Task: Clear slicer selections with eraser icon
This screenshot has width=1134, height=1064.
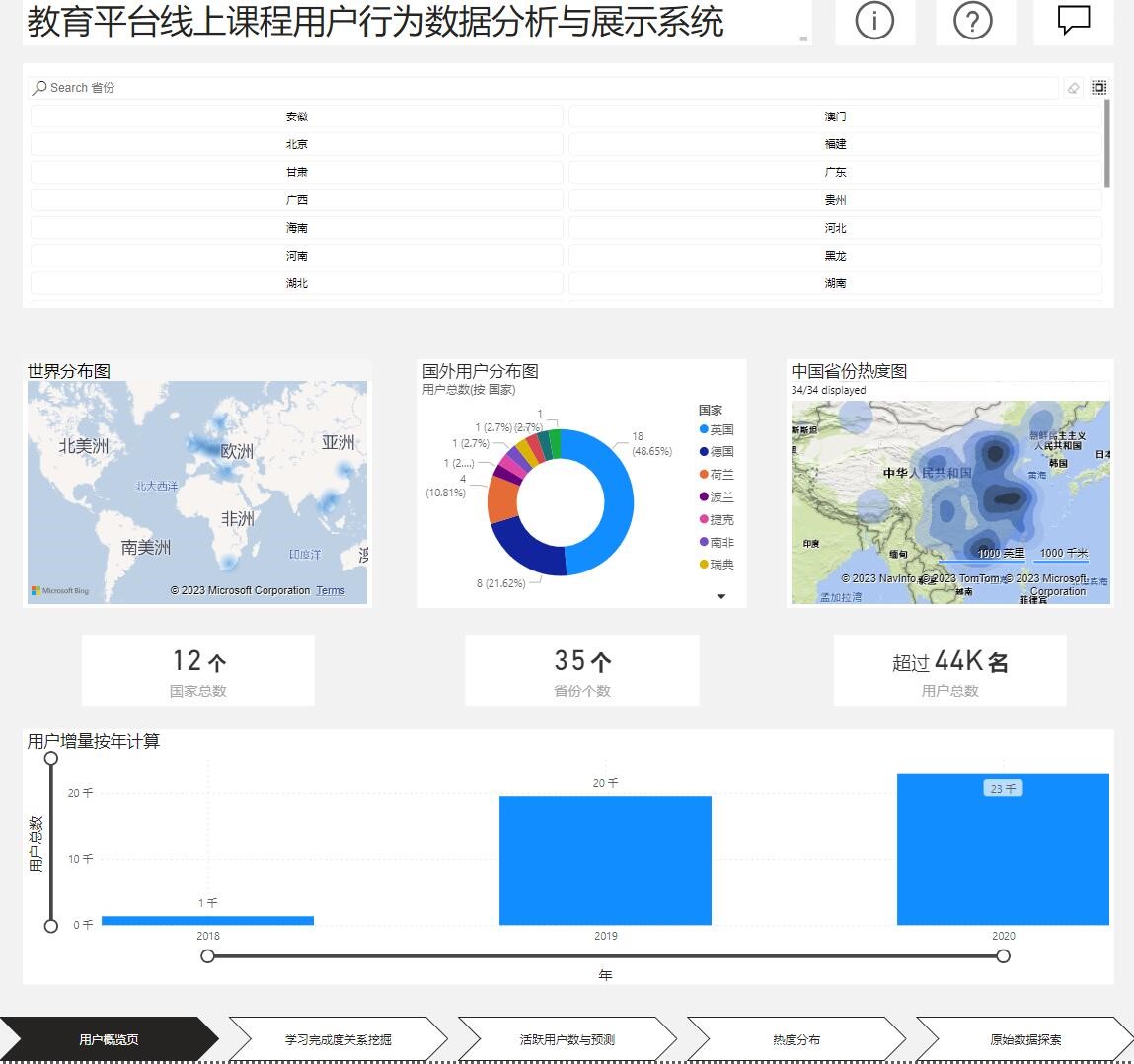Action: point(1074,88)
